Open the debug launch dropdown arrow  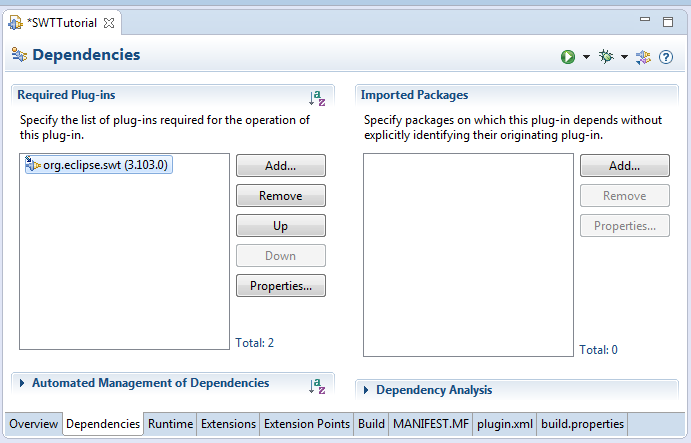coord(624,57)
